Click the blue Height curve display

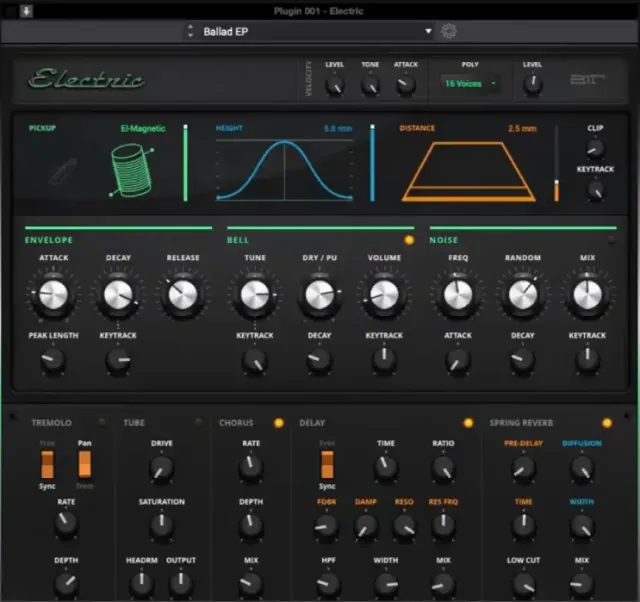[x=284, y=170]
